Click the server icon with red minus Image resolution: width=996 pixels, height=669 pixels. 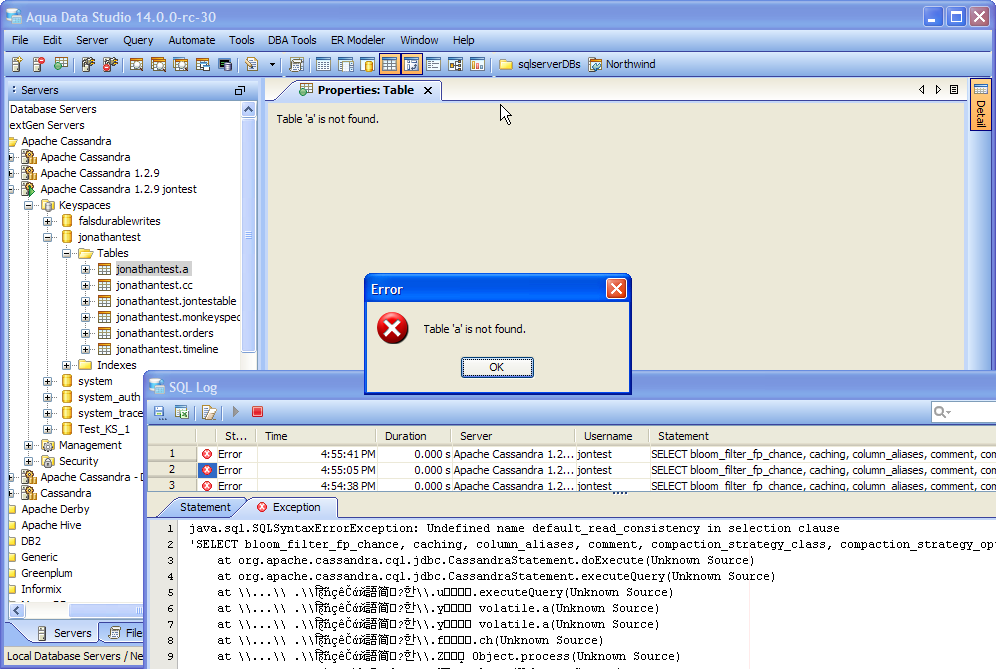click(39, 64)
